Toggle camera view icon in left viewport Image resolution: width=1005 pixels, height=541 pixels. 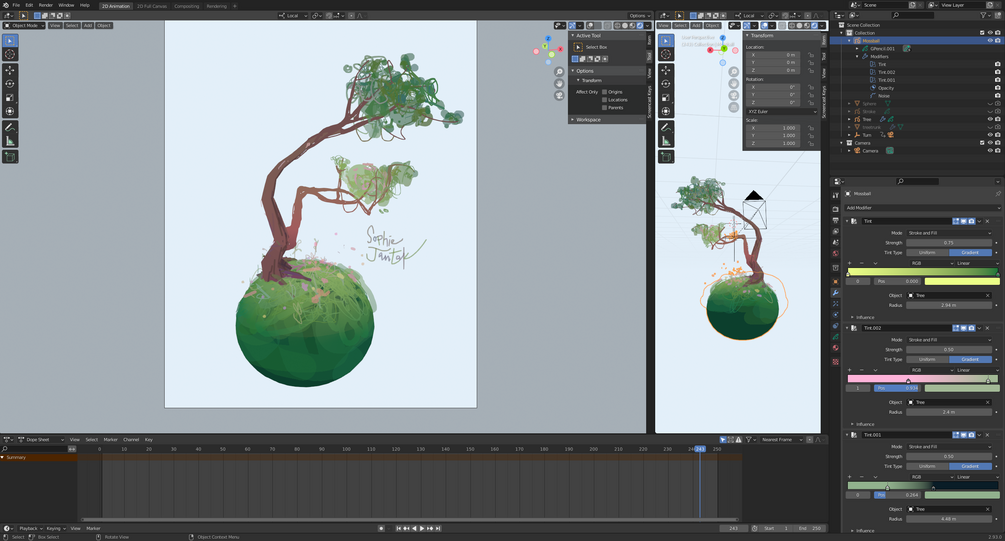[559, 96]
